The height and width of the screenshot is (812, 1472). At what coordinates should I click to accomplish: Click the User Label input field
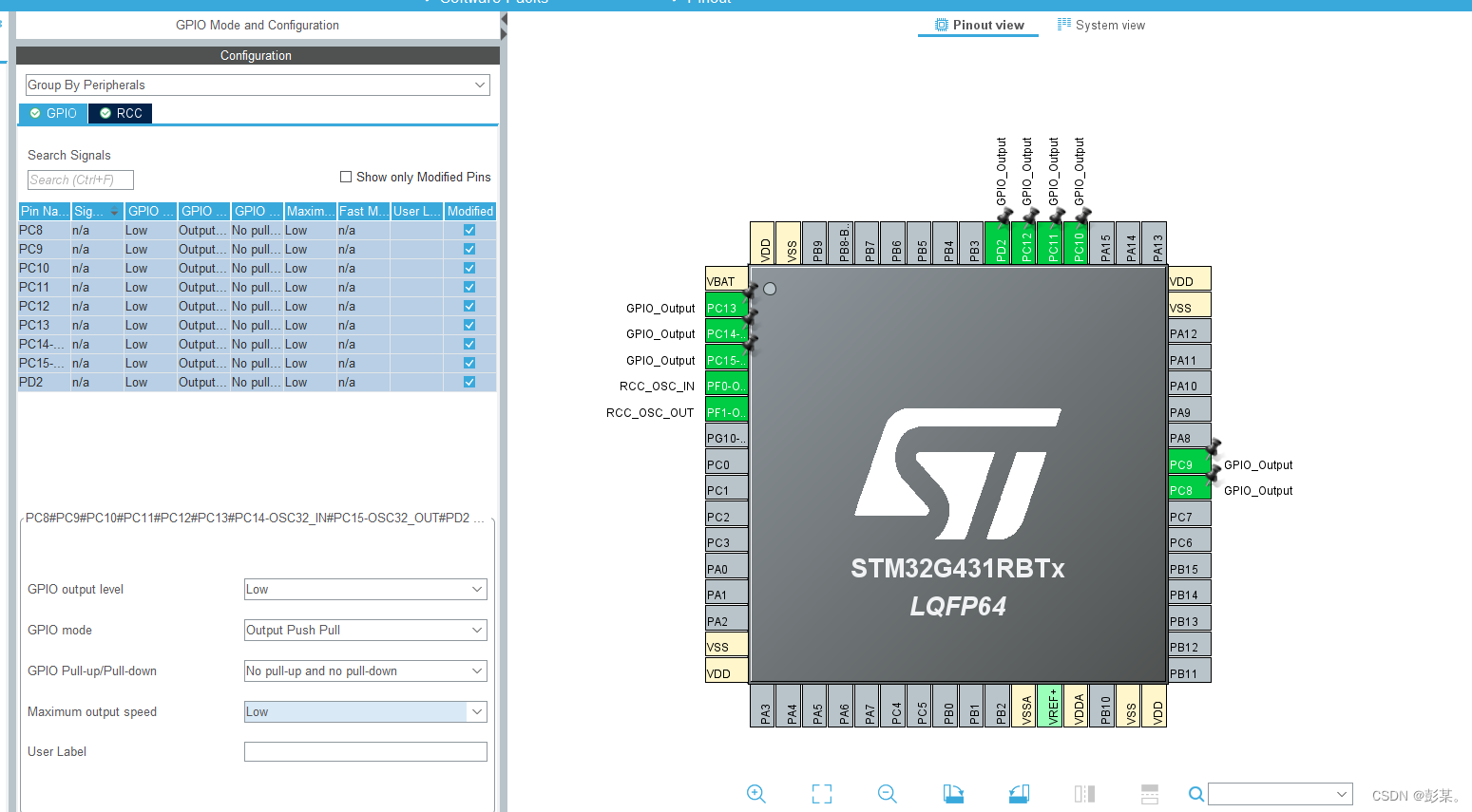coord(366,751)
